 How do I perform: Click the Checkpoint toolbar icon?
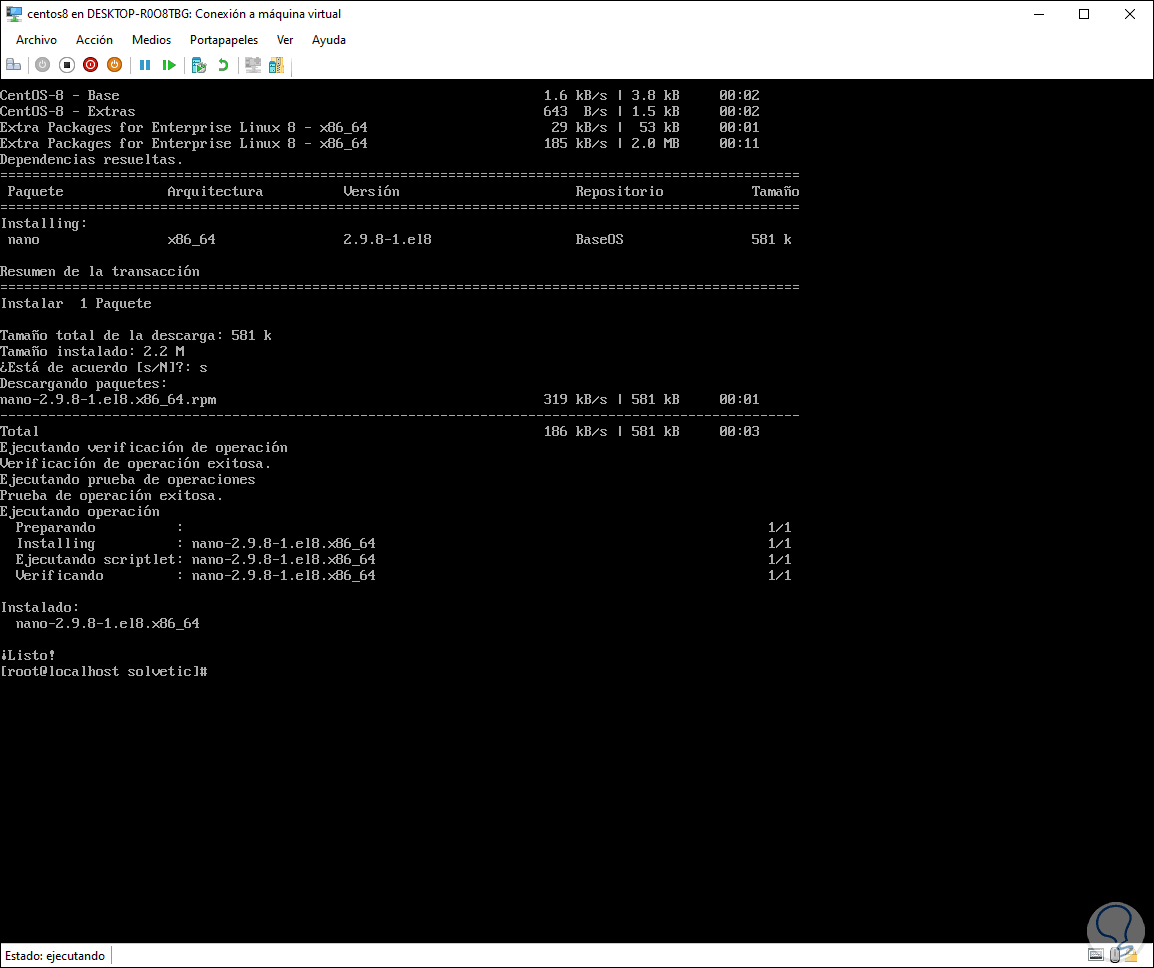point(199,65)
